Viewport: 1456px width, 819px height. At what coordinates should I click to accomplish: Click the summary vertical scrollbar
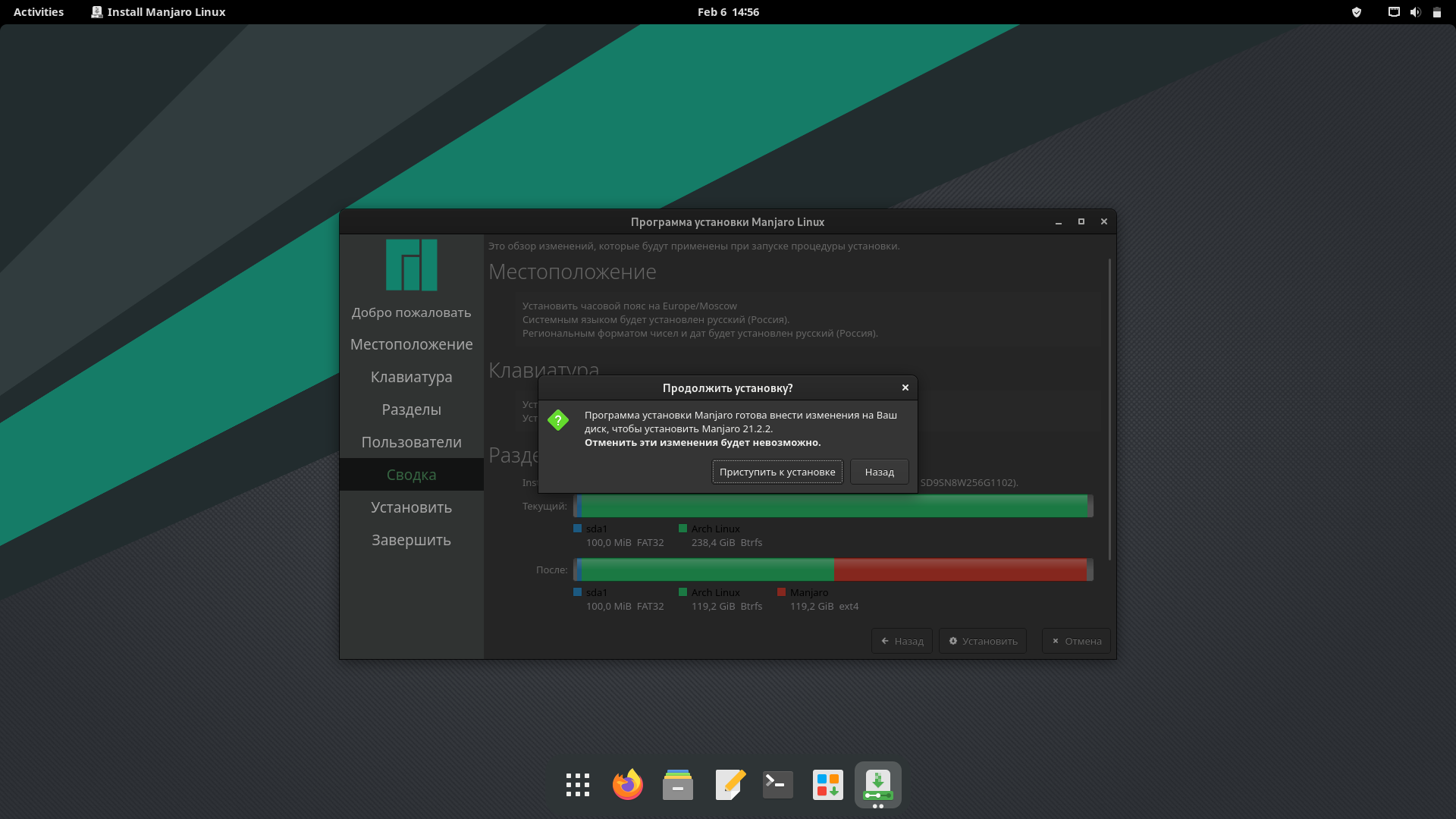pyautogui.click(x=1109, y=409)
